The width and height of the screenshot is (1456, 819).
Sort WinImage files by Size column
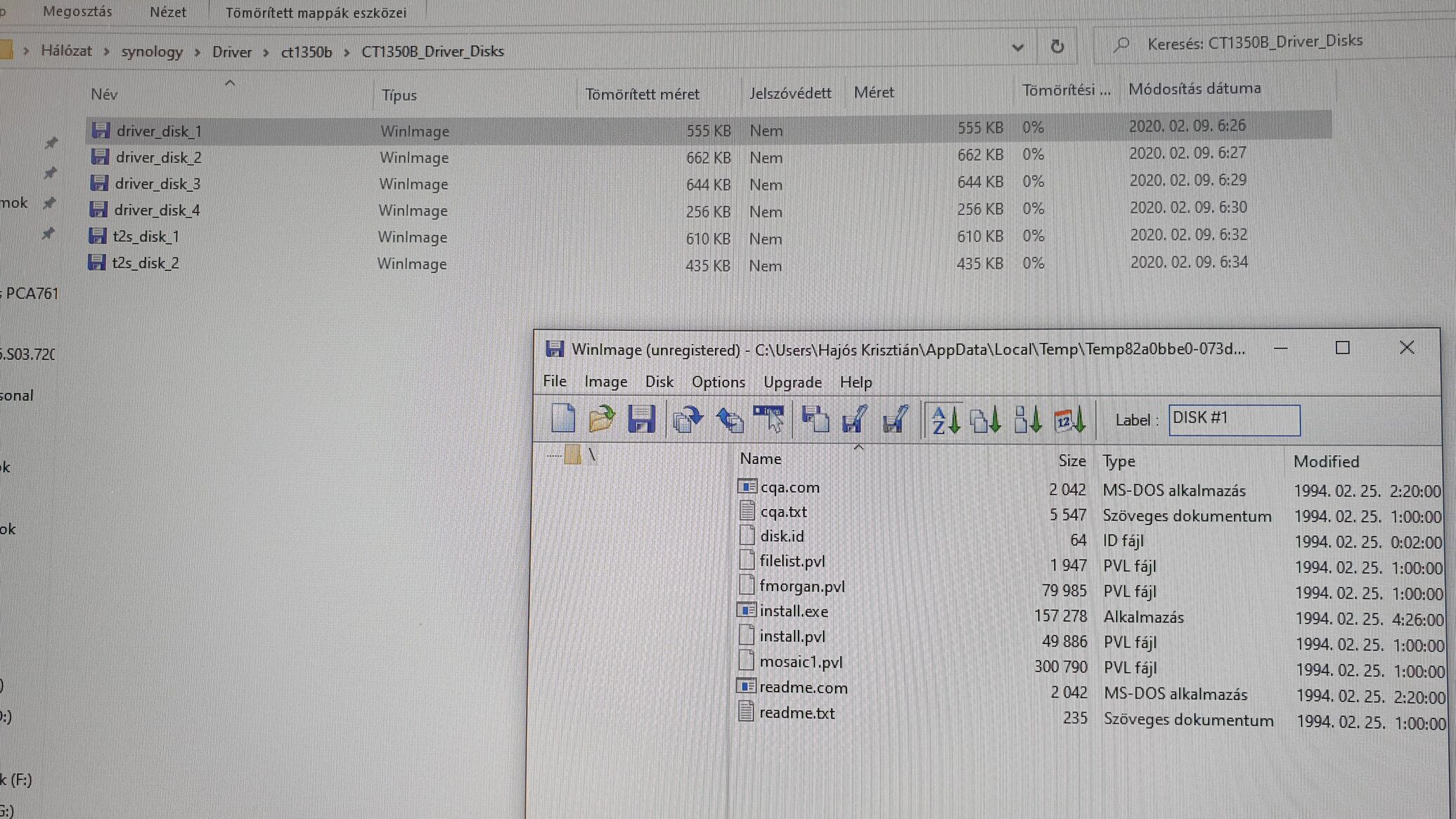tap(1071, 461)
